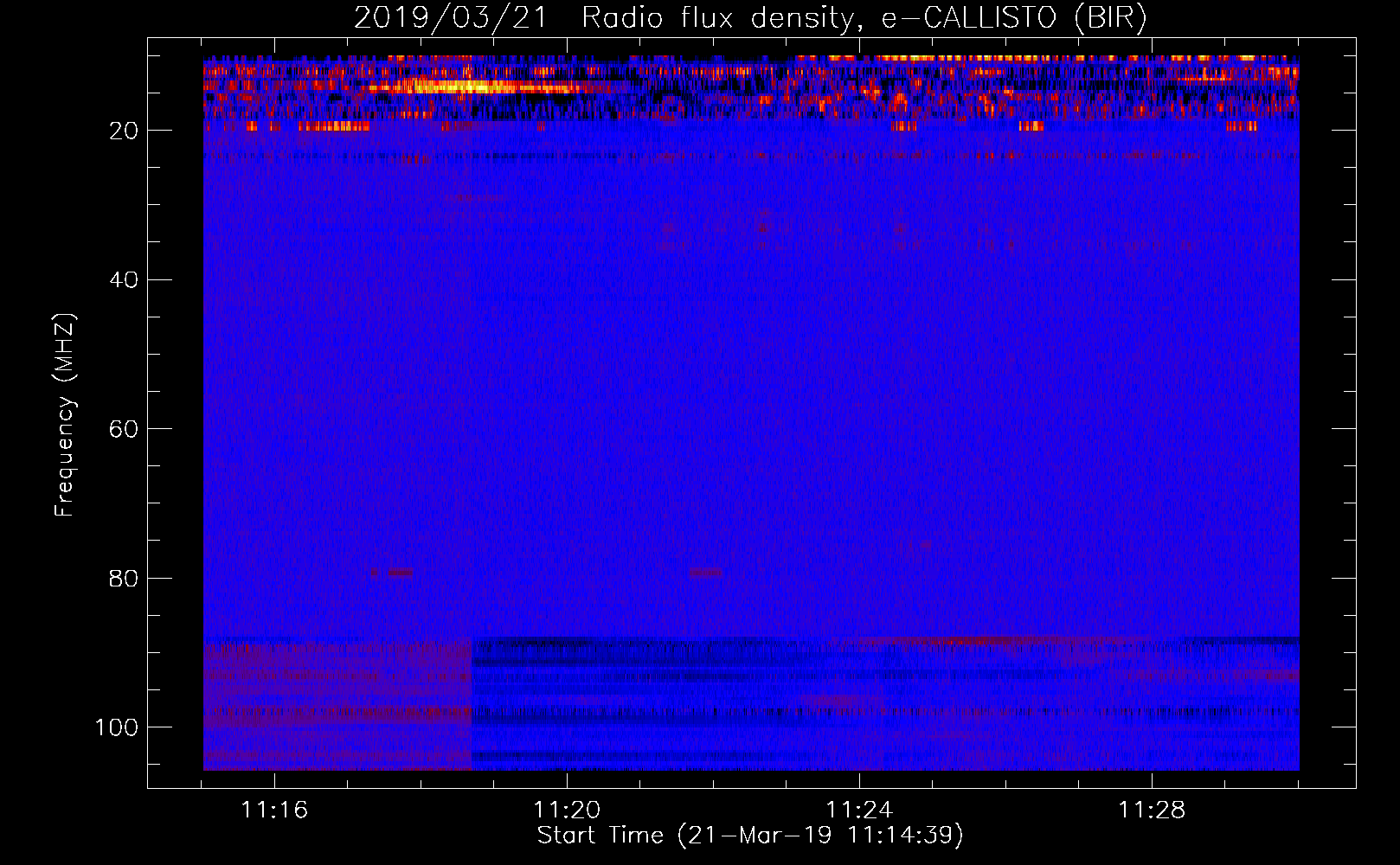
Task: Click the 'Start Time (21-Mar-19 11:14:39)' label
Action: (x=750, y=836)
